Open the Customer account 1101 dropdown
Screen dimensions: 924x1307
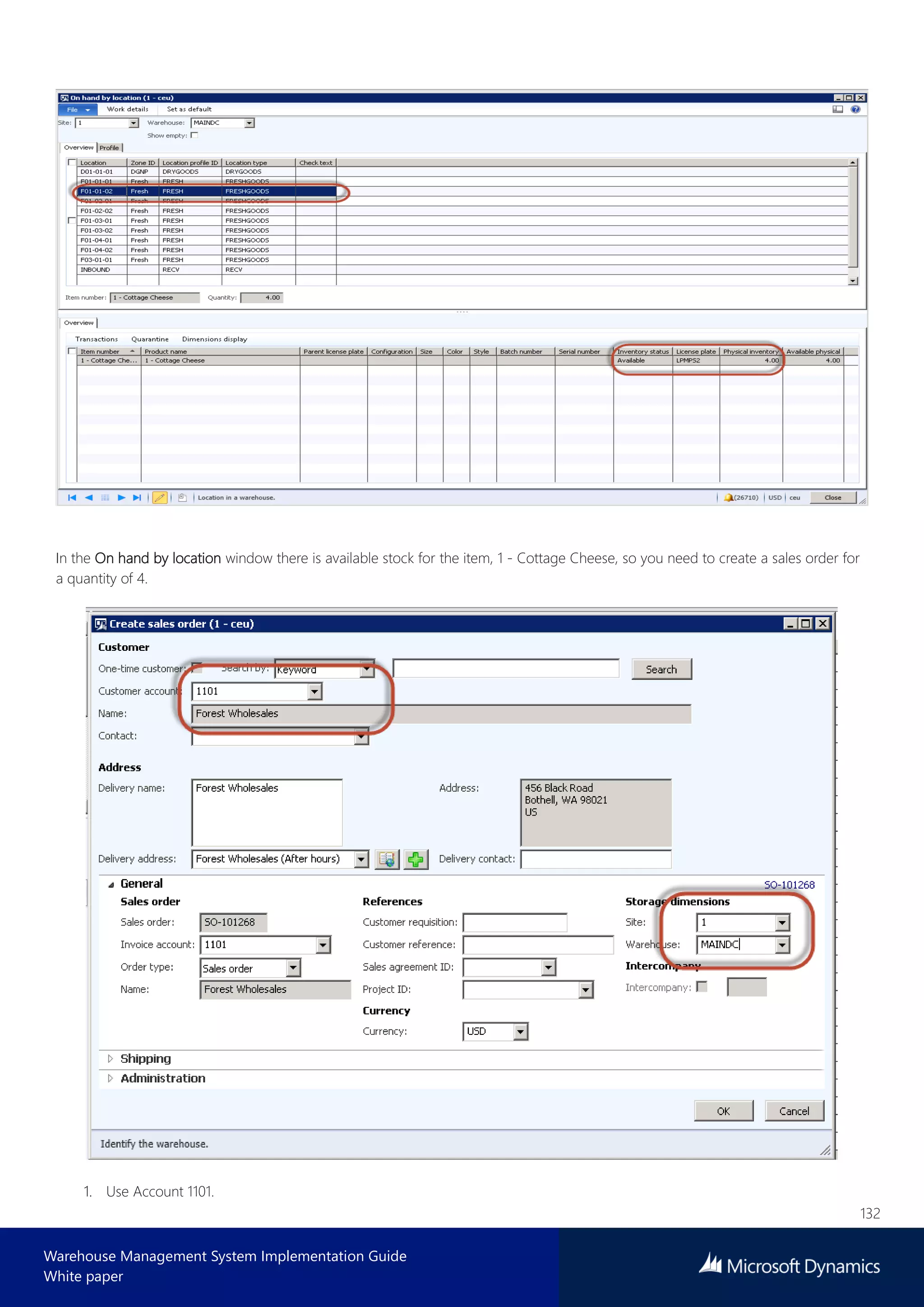(x=314, y=692)
